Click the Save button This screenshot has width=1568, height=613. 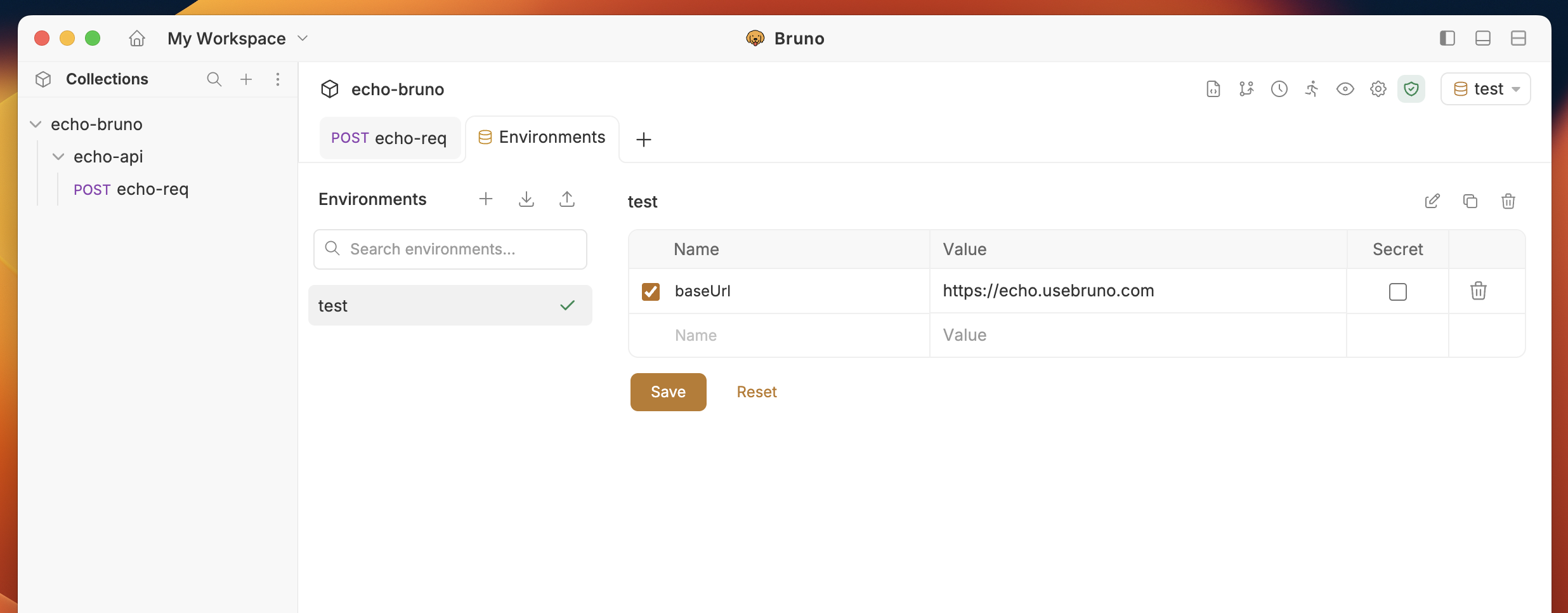click(x=669, y=392)
